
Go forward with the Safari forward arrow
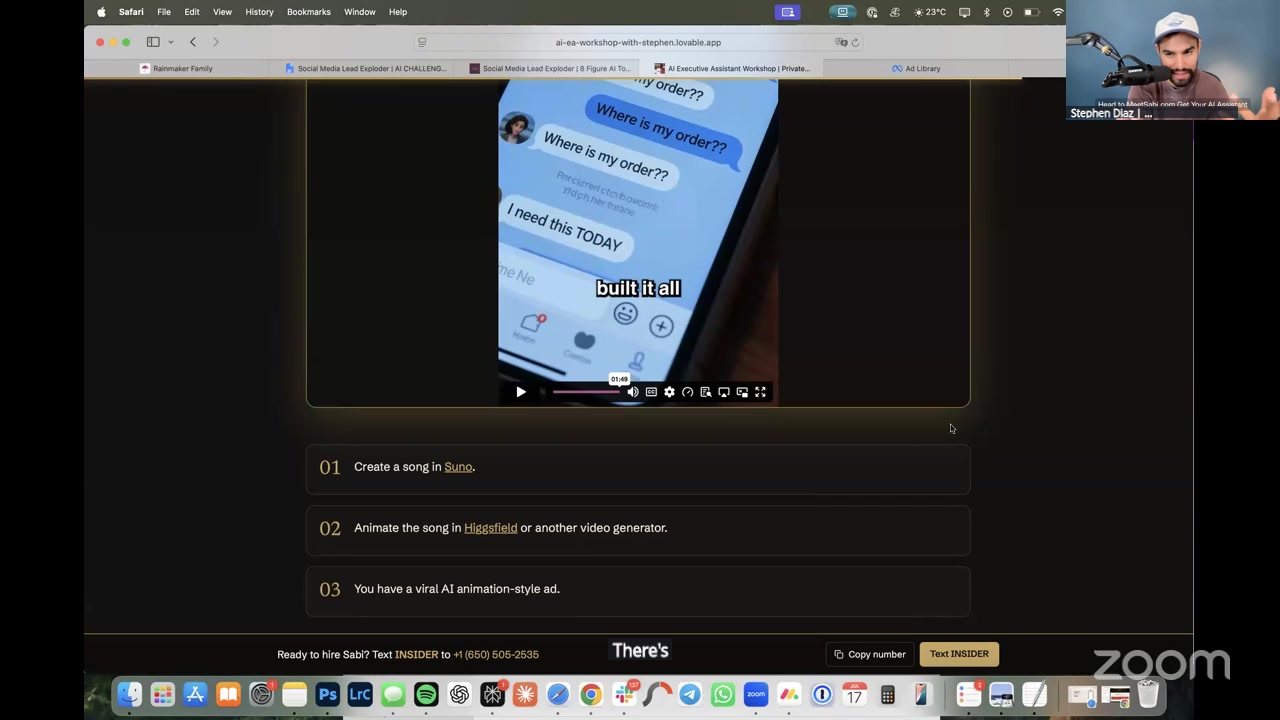(216, 42)
